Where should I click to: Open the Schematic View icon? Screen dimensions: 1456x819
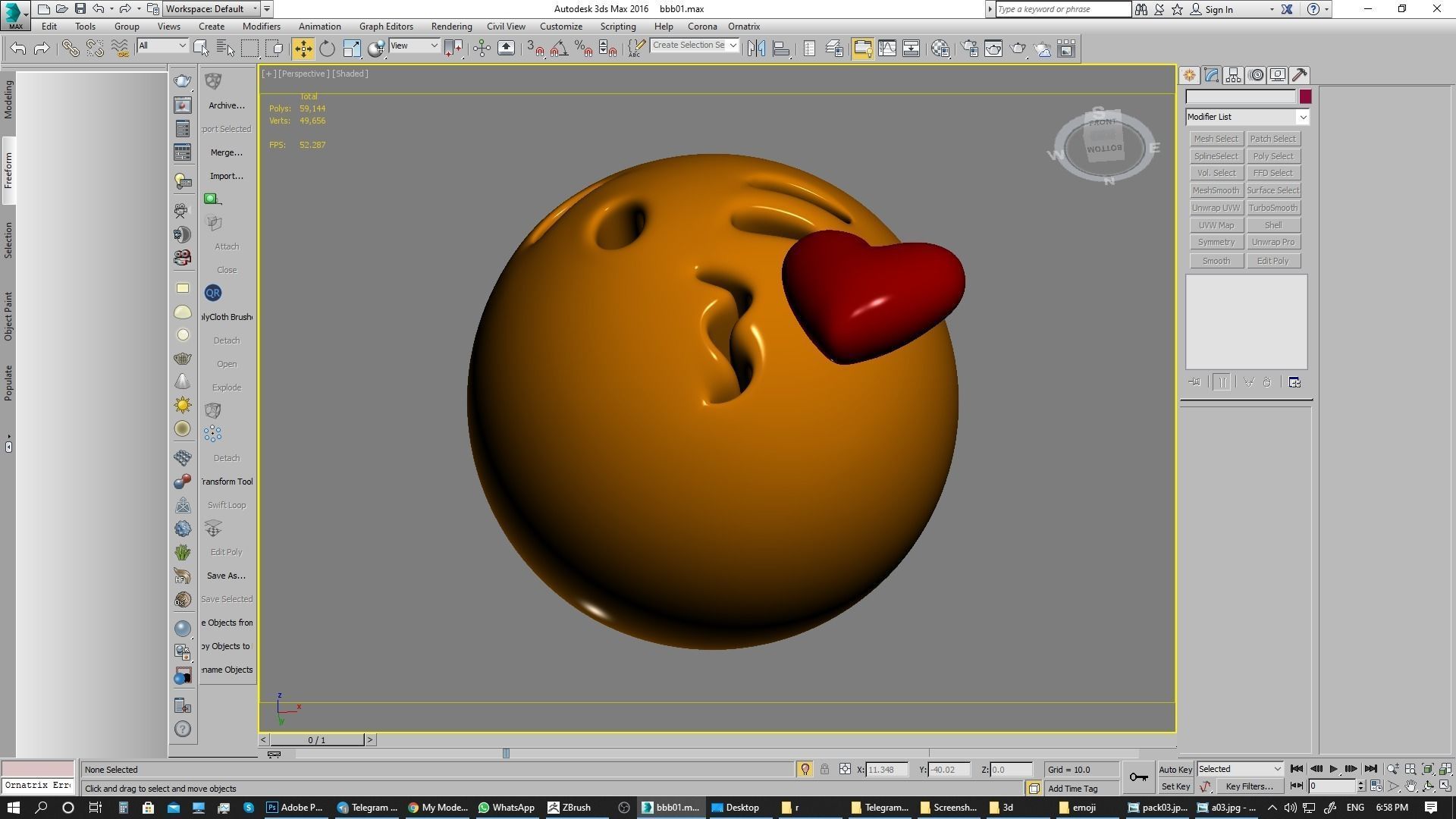(x=911, y=49)
